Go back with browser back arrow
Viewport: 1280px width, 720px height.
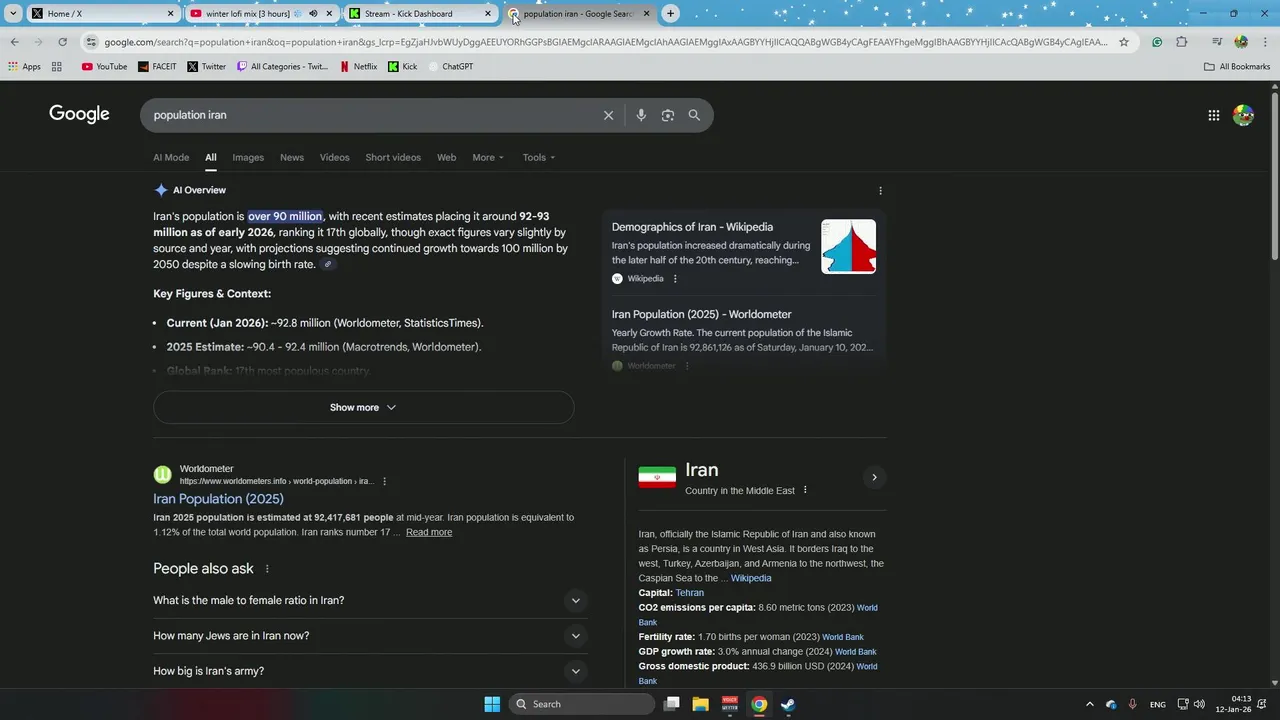pyautogui.click(x=14, y=42)
